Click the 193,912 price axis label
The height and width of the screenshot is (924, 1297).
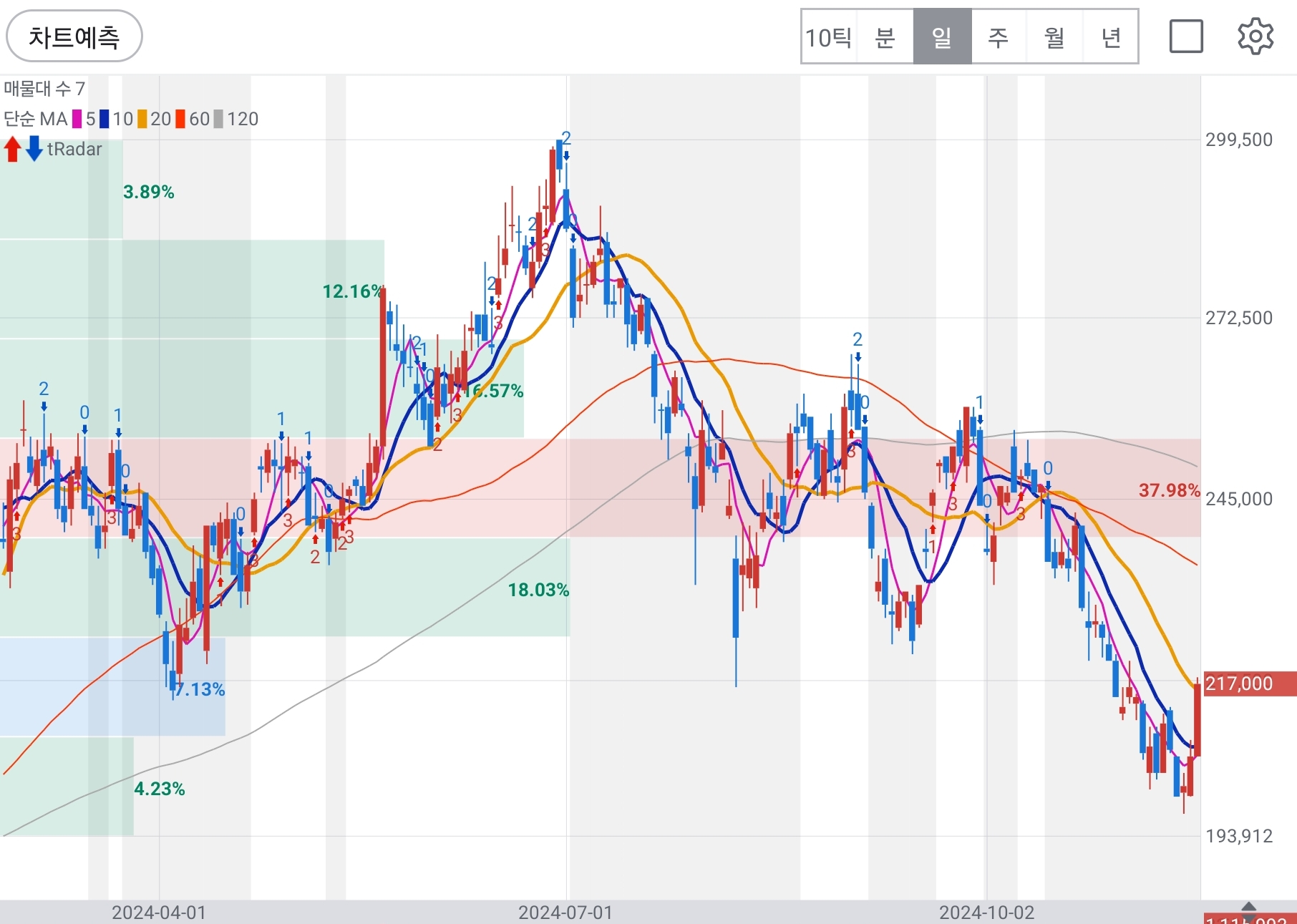coord(1239,836)
